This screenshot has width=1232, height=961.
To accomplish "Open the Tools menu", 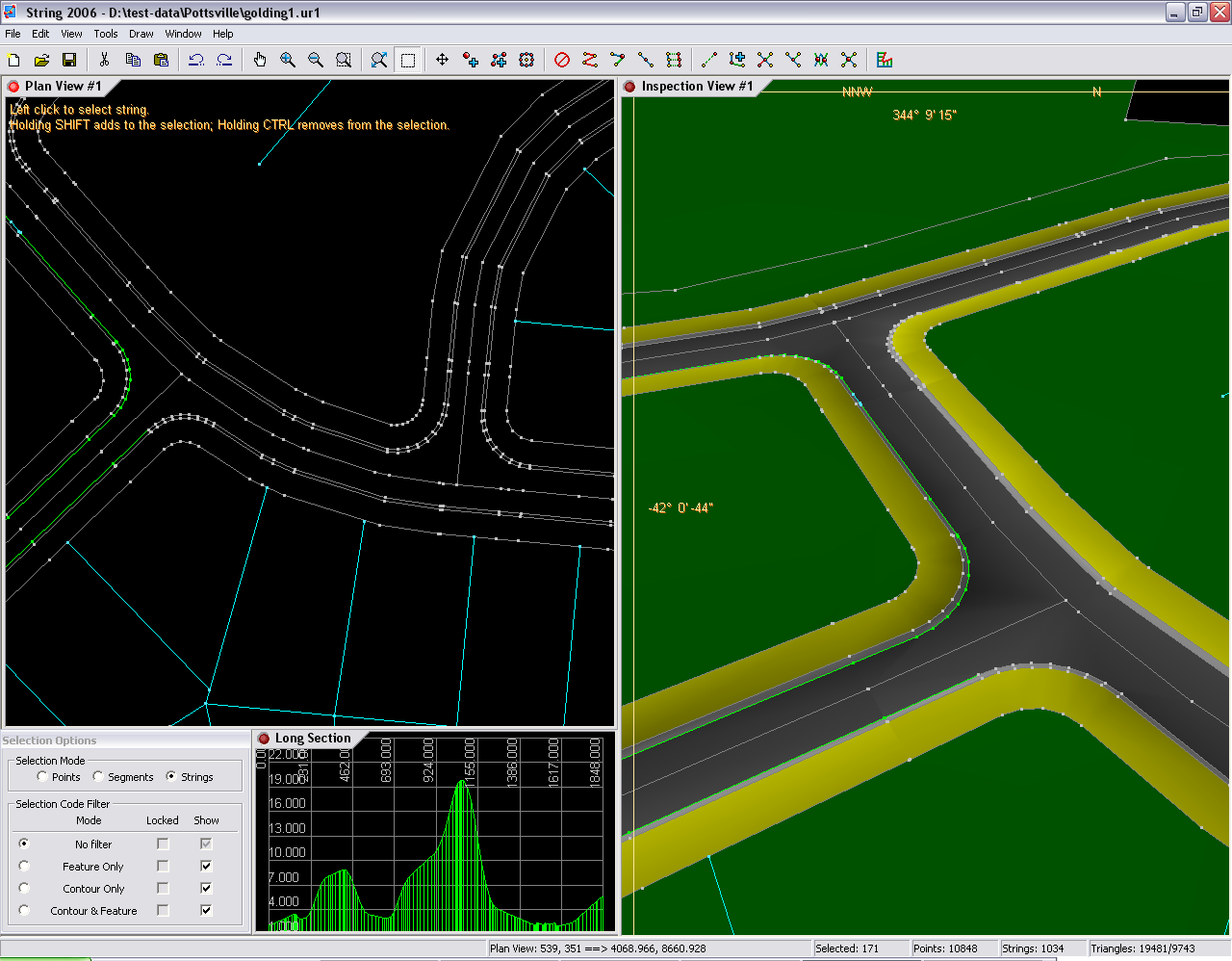I will (x=106, y=34).
